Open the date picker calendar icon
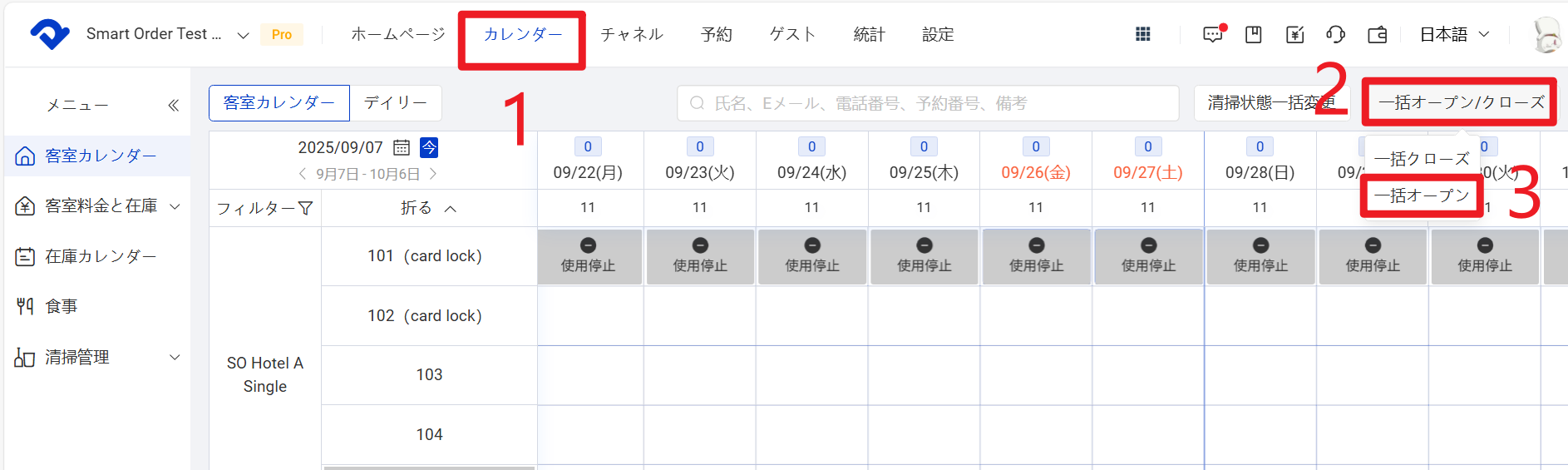Viewport: 1568px width, 470px height. (x=402, y=147)
